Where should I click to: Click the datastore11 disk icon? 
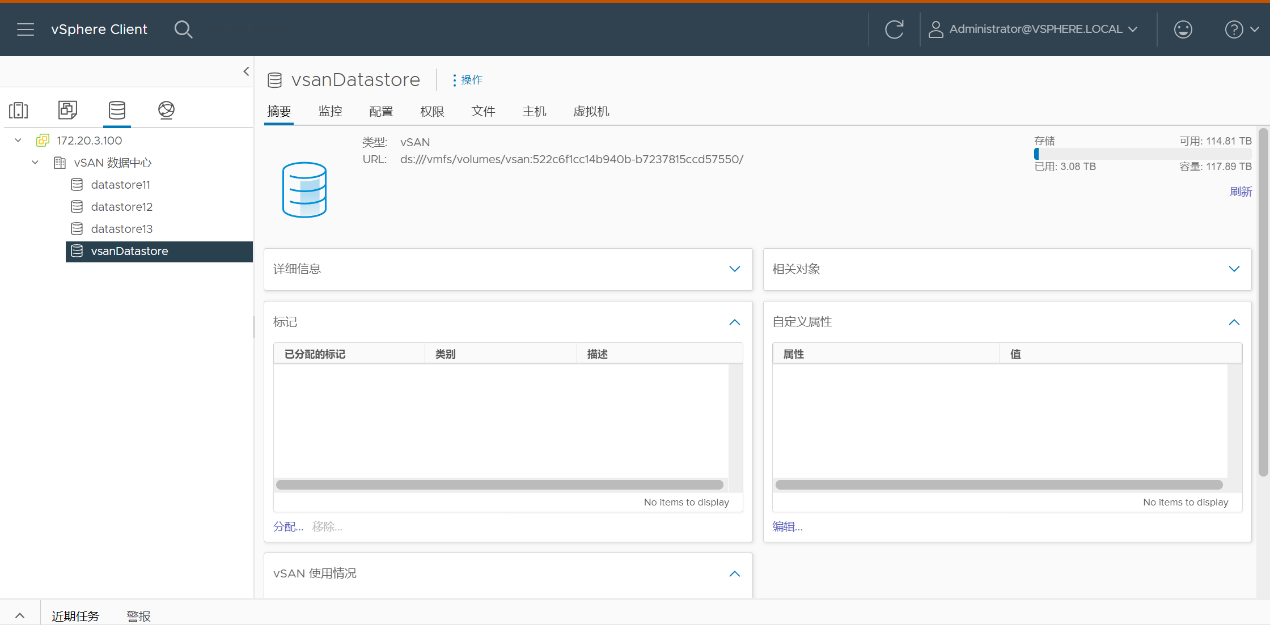77,185
